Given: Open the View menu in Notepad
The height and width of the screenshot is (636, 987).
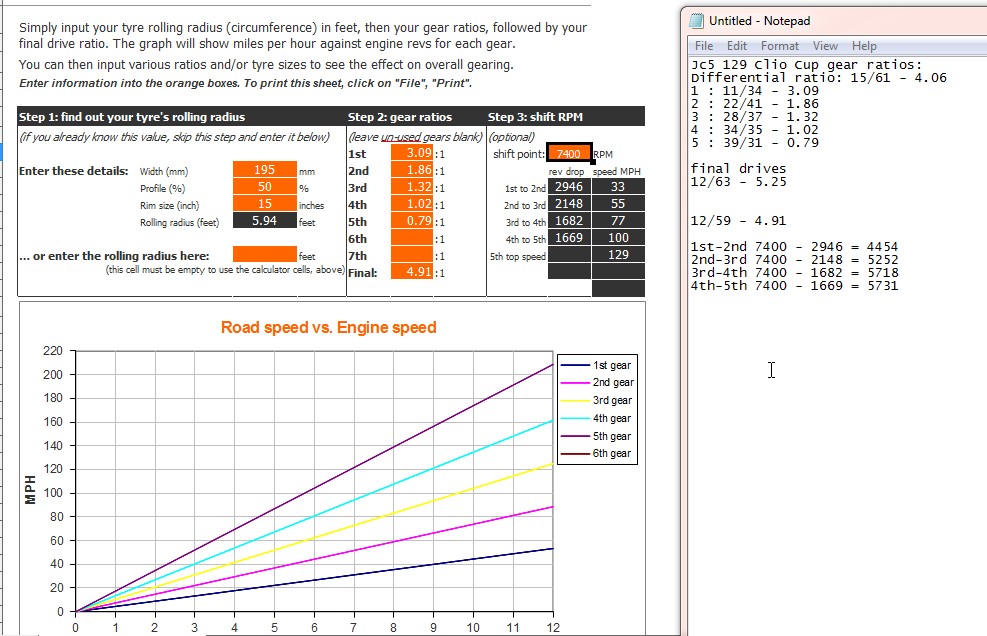Looking at the screenshot, I should point(825,46).
